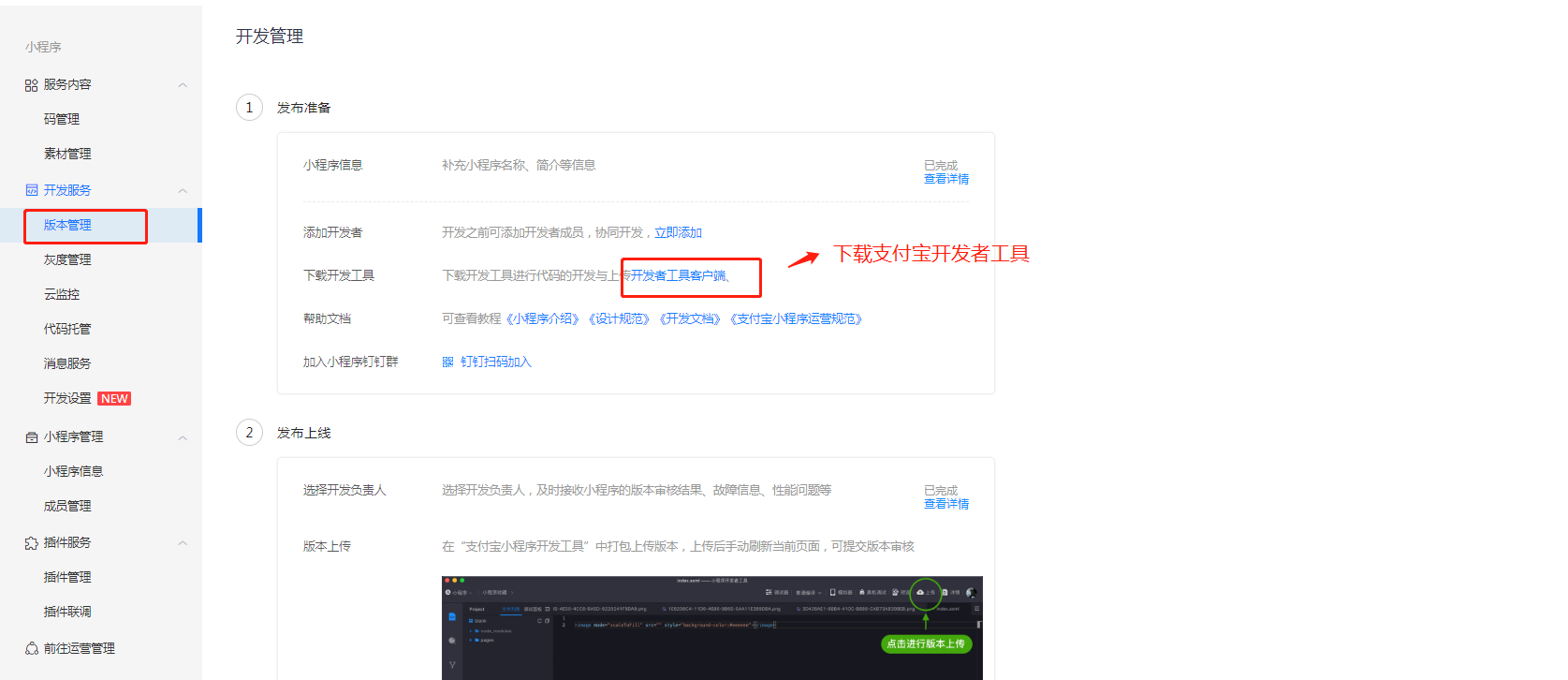
Task: Click 插件服务 section header
Action: pyautogui.click(x=67, y=542)
